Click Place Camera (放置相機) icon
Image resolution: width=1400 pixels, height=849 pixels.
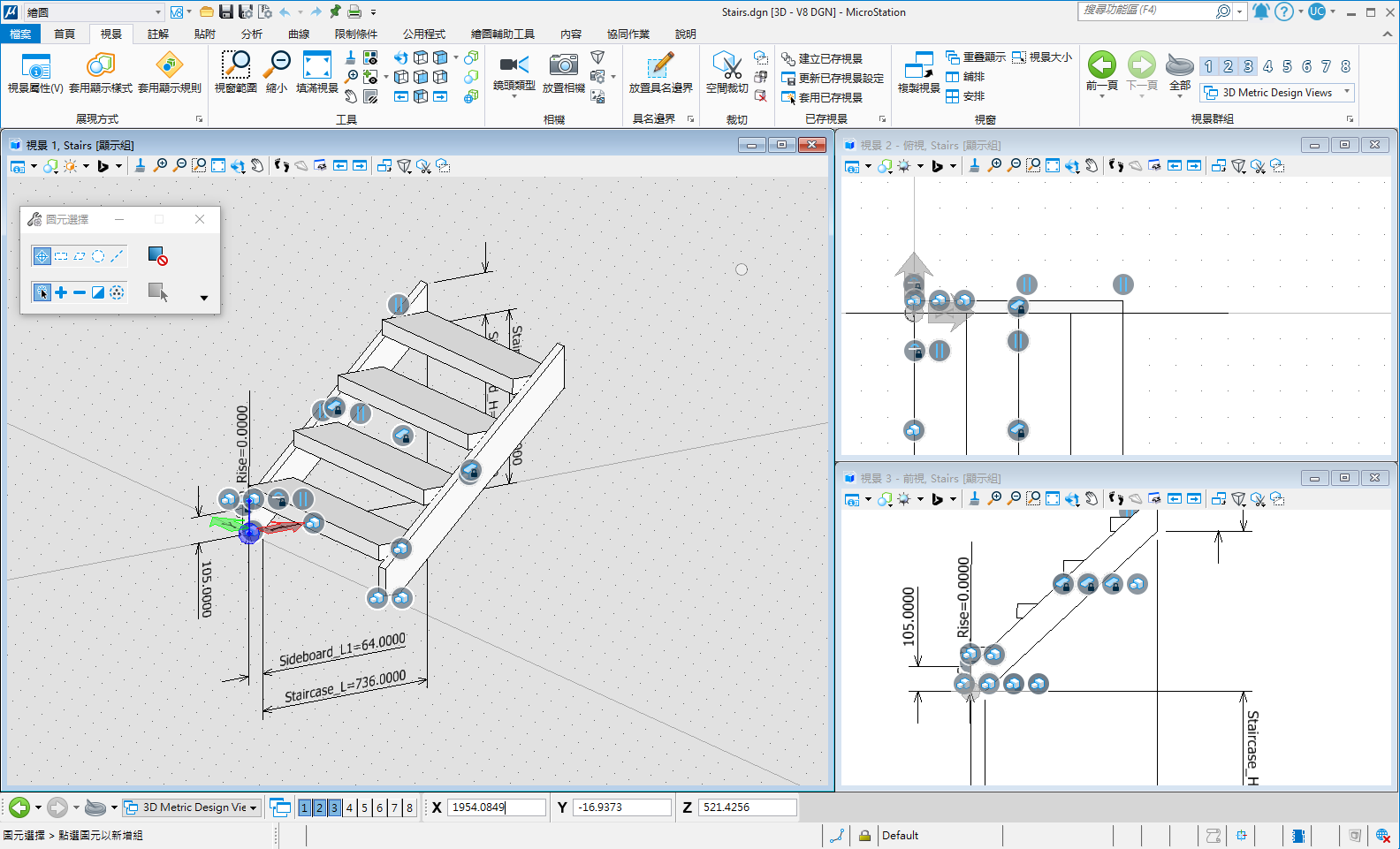pos(563,65)
